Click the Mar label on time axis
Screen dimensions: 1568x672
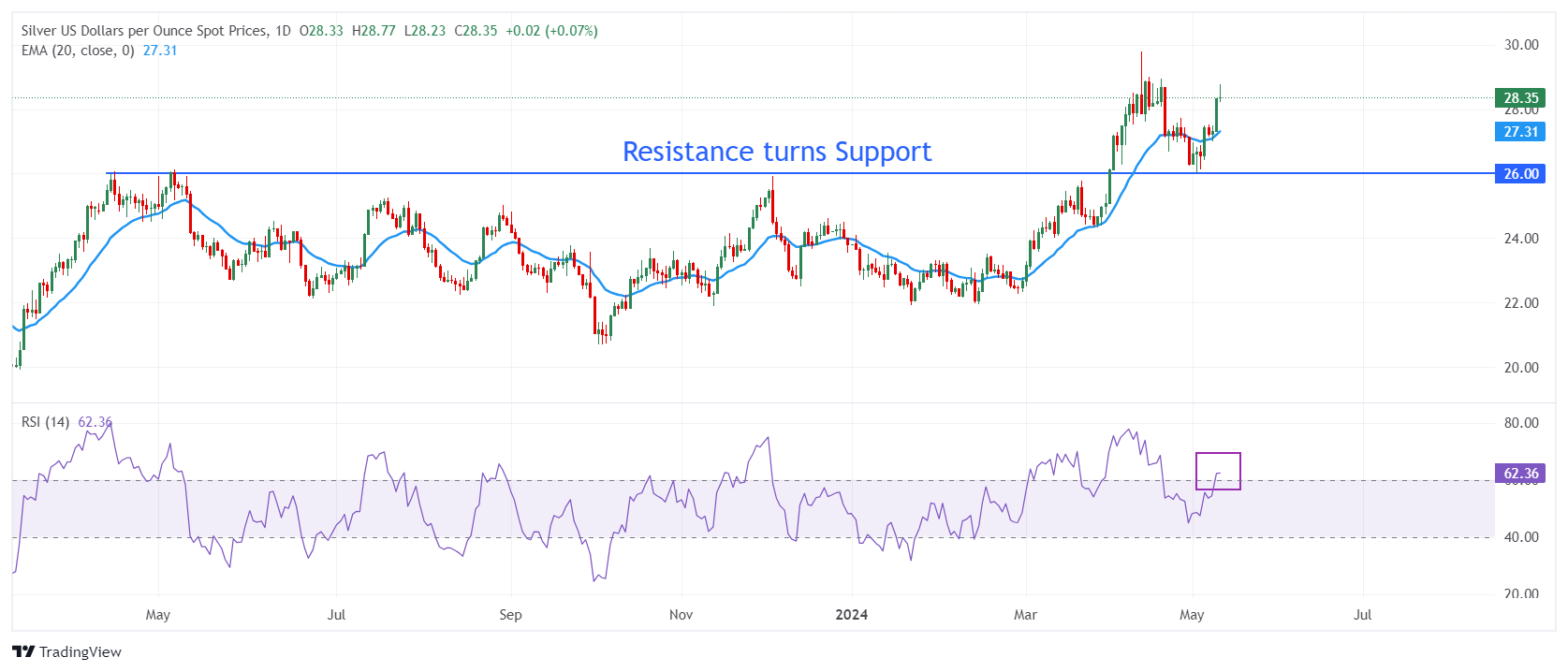coord(1025,615)
